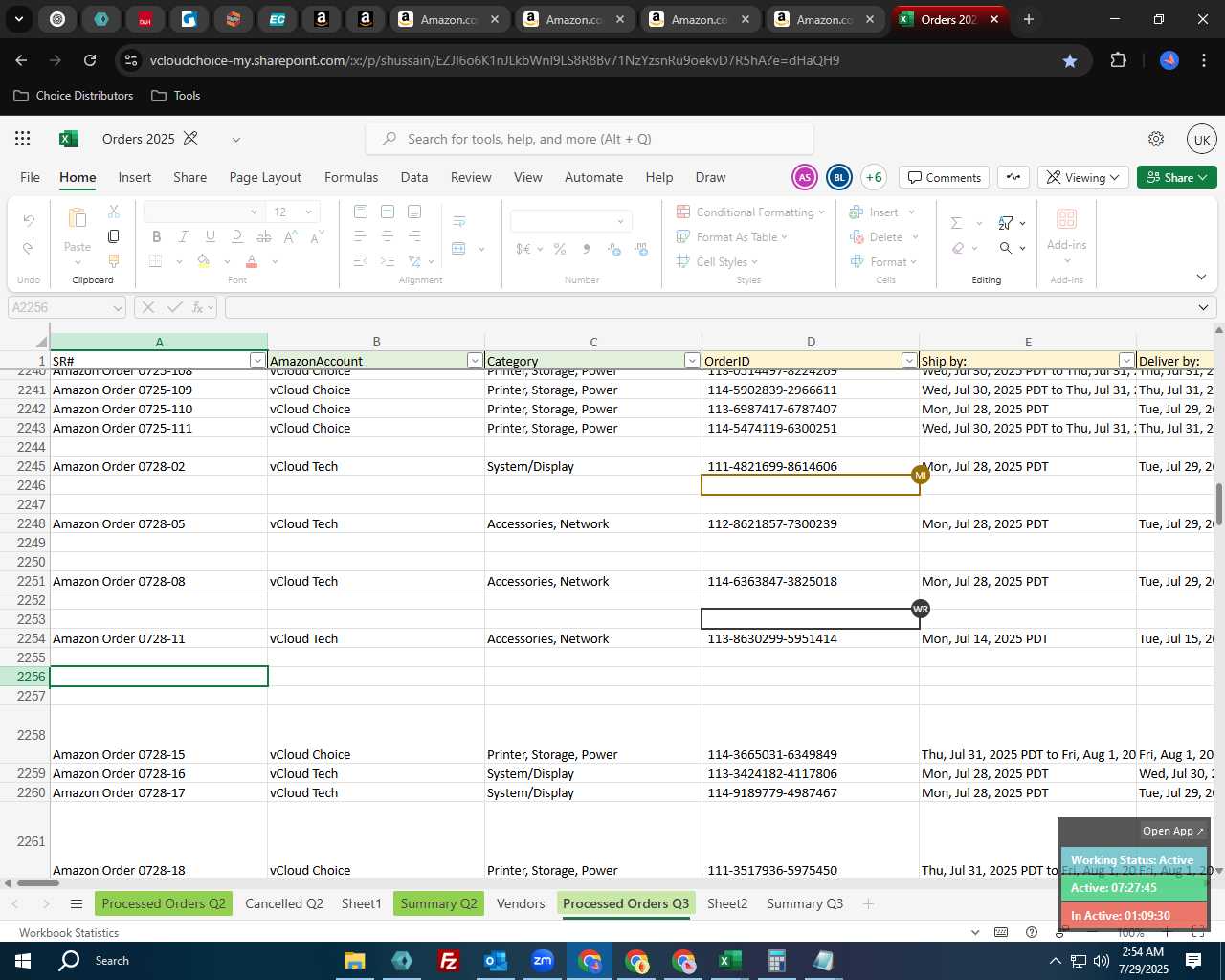Open a new browser tab
This screenshot has height=980, width=1225.
(1029, 19)
